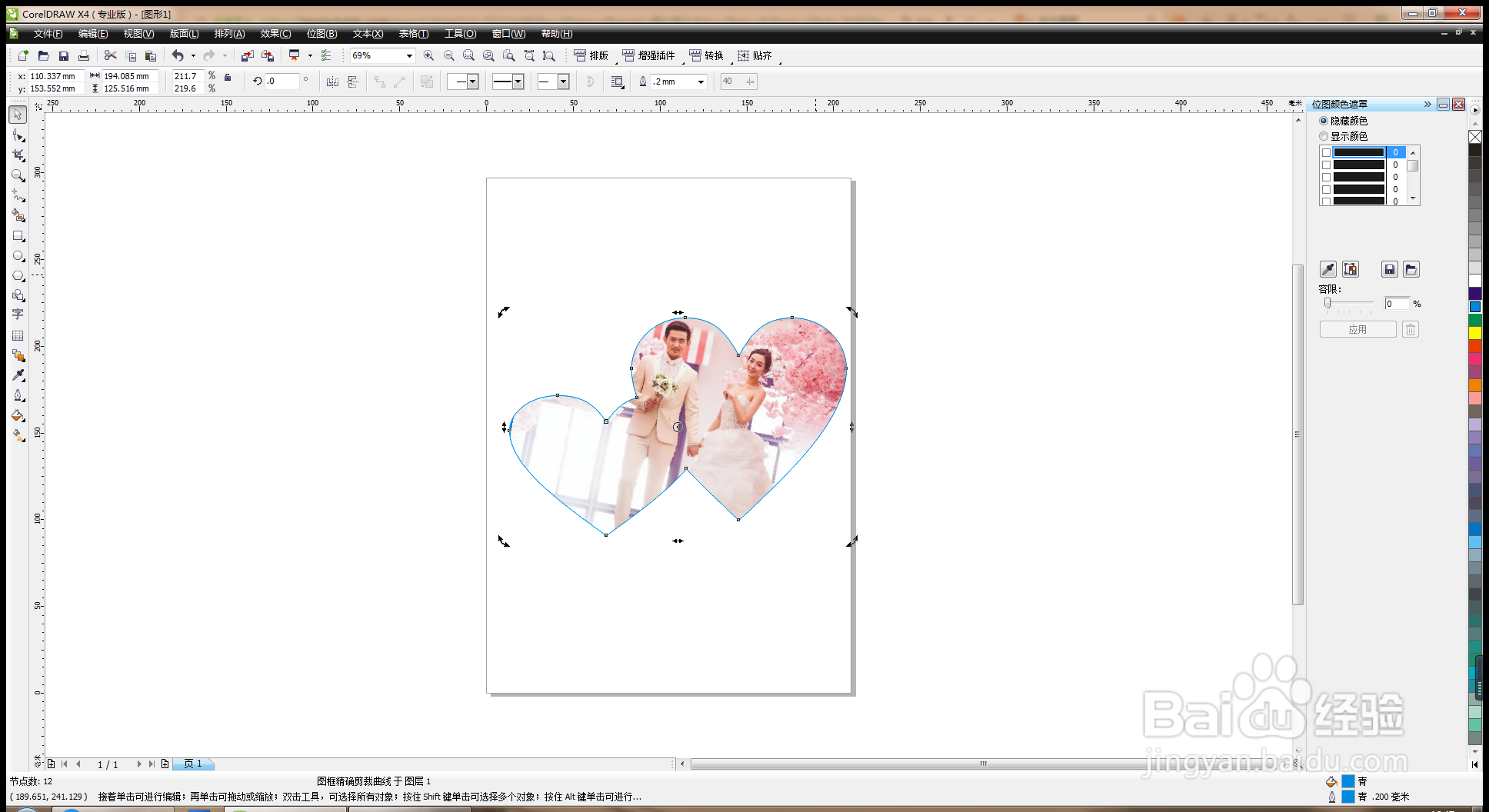
Task: Open the 文件(F) menu
Action: point(48,34)
